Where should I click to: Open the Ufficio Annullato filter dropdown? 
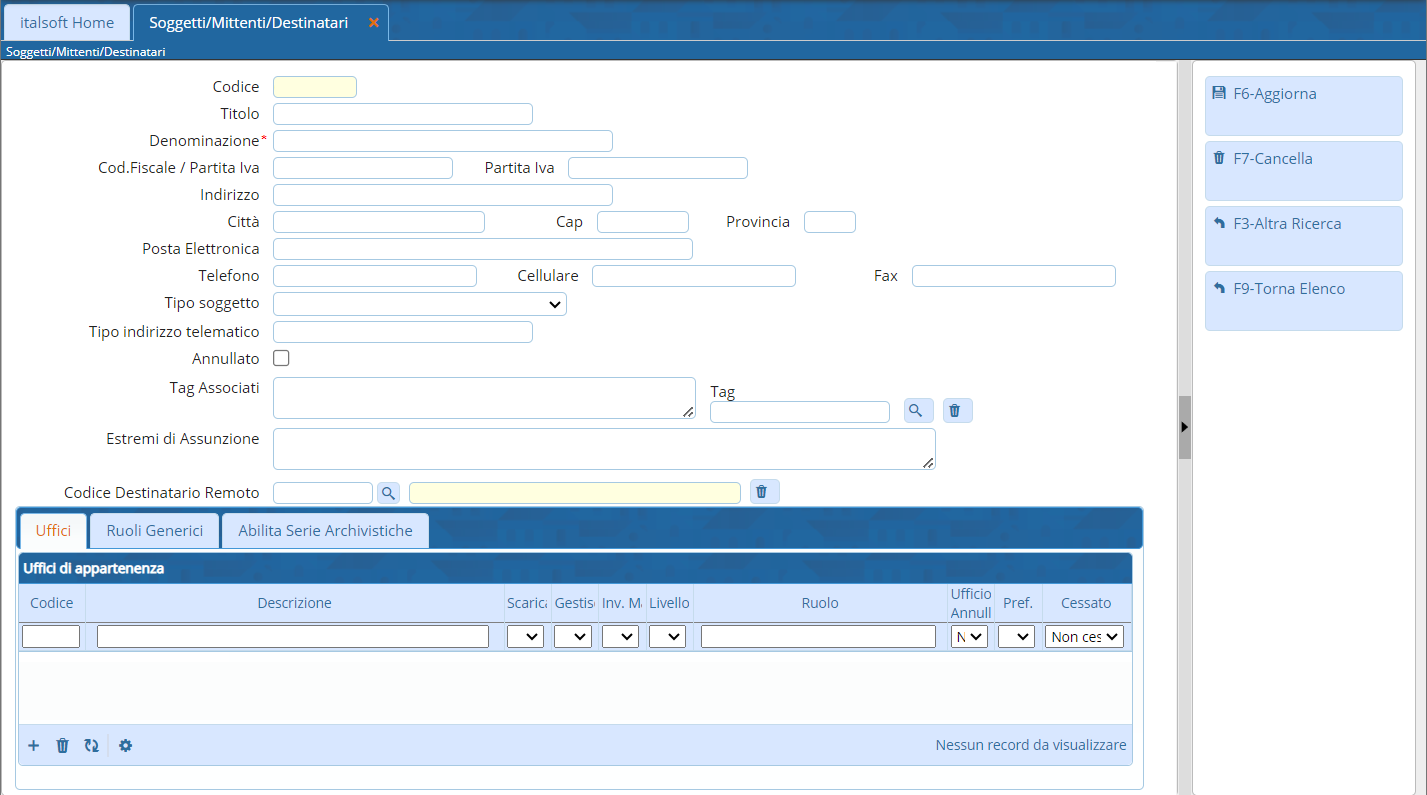(x=969, y=637)
